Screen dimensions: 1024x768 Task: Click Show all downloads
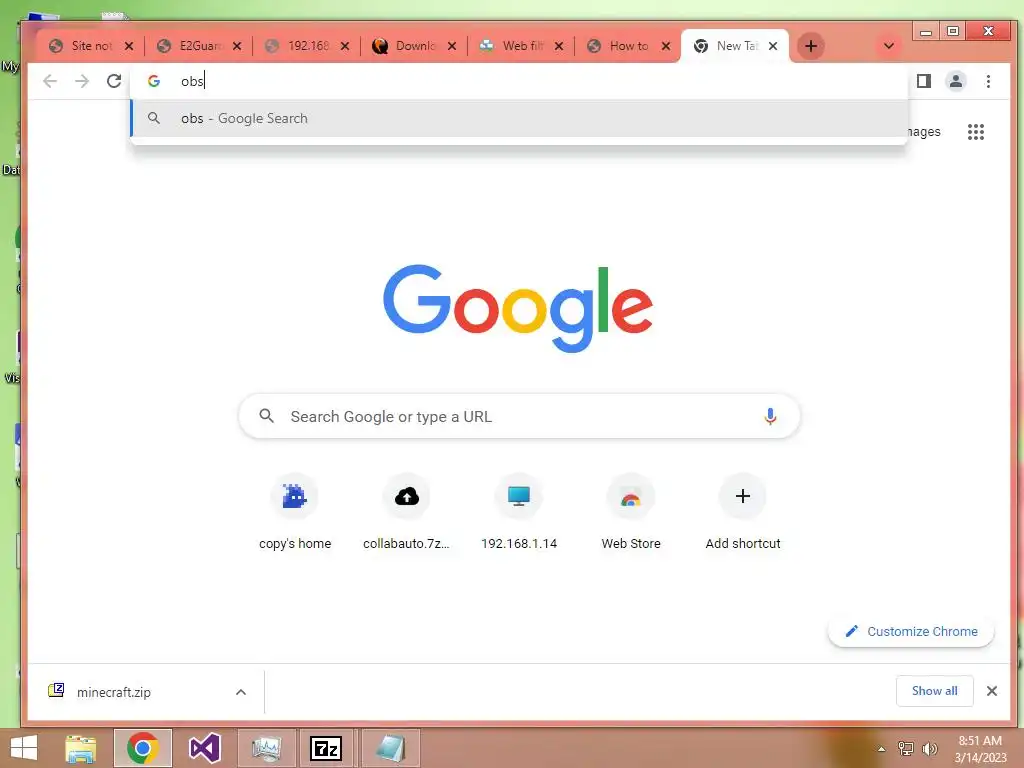(935, 691)
